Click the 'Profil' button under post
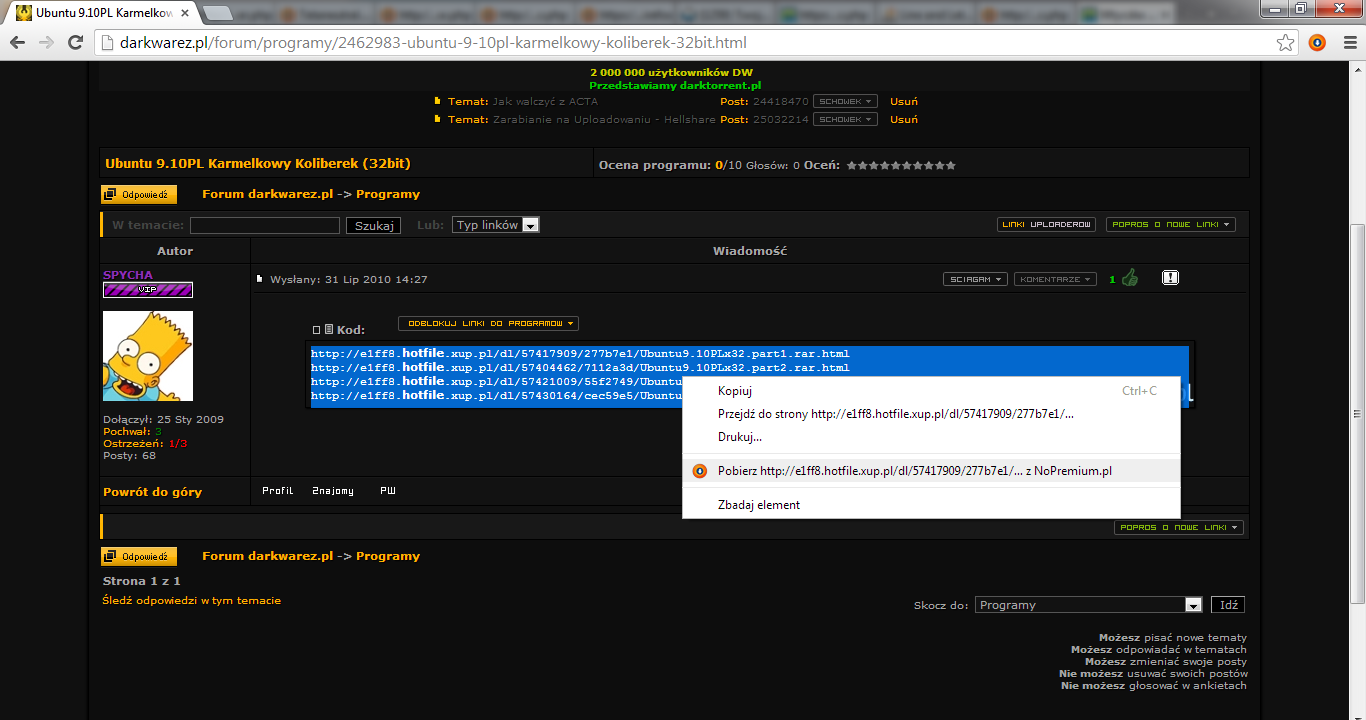 pos(278,491)
